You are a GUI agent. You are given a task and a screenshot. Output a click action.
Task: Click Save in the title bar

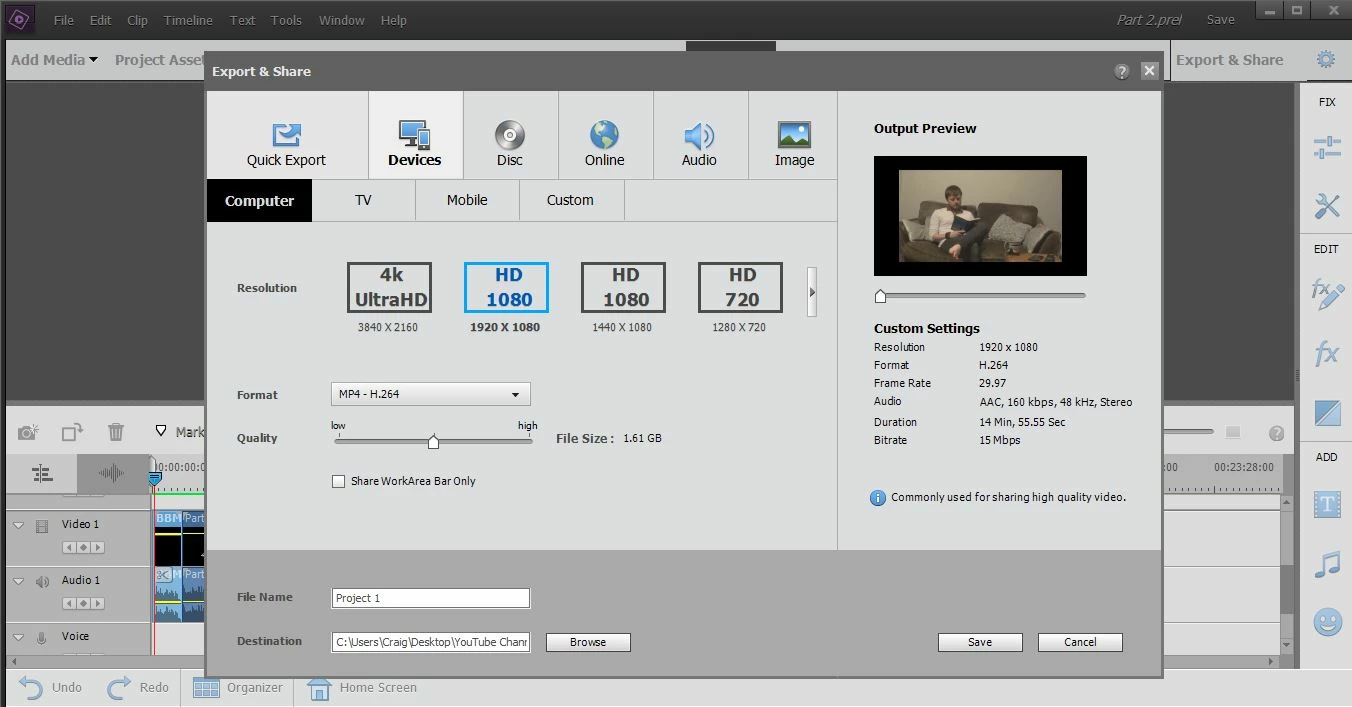(x=1220, y=20)
